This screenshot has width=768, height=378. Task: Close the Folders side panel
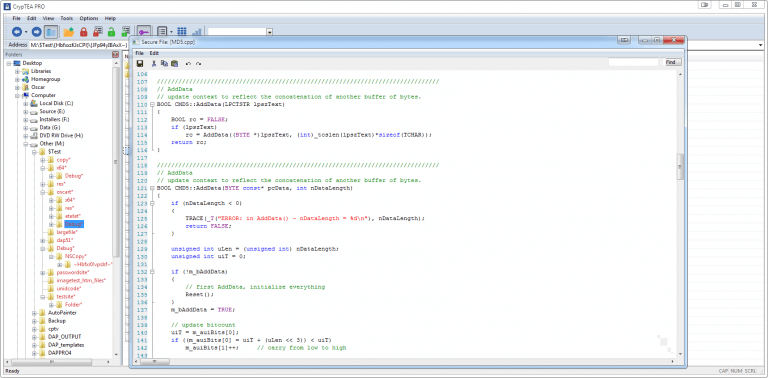click(116, 54)
